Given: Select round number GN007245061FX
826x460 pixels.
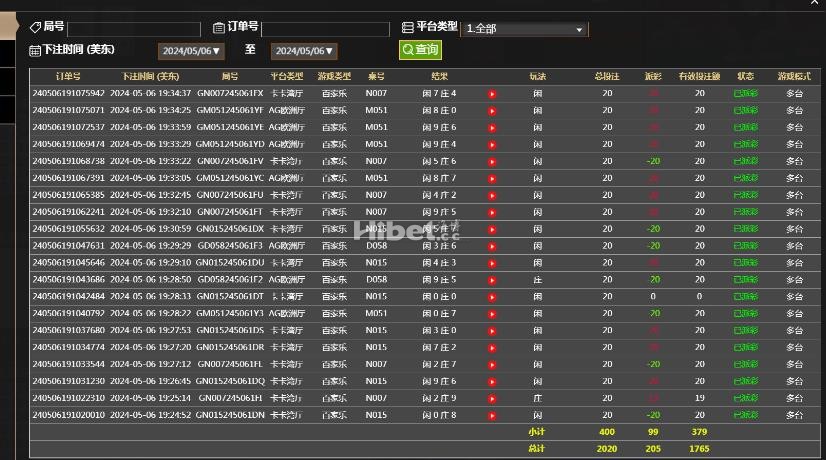Looking at the screenshot, I should tap(230, 93).
